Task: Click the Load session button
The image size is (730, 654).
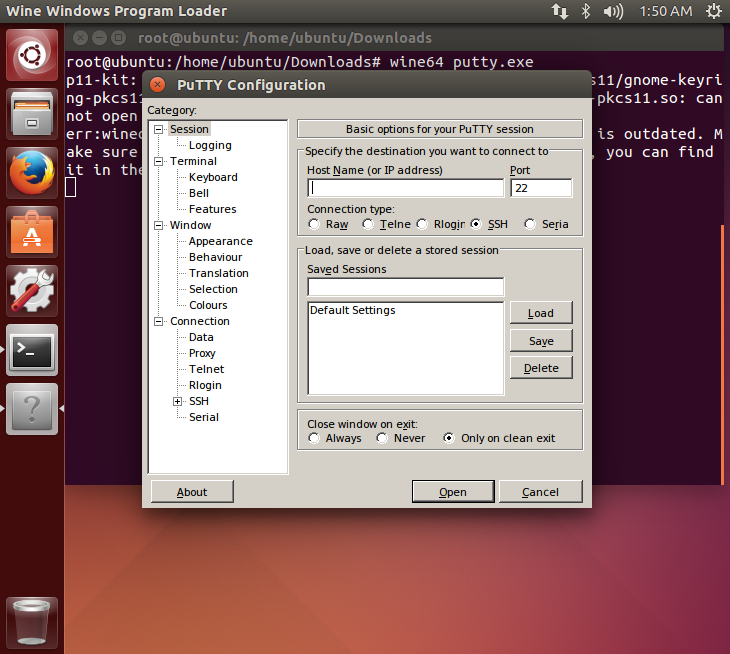Action: tap(541, 313)
